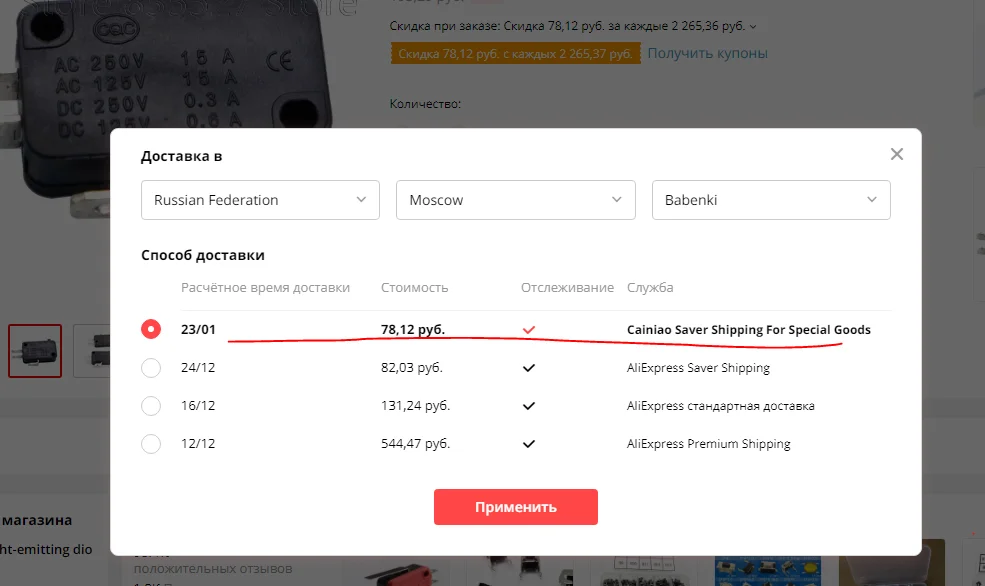985x586 pixels.
Task: Click the Получить купоны link
Action: [707, 53]
